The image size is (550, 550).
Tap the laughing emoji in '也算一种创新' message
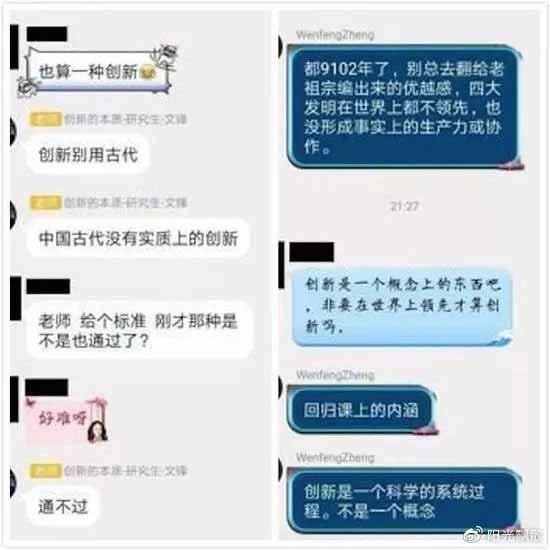148,73
